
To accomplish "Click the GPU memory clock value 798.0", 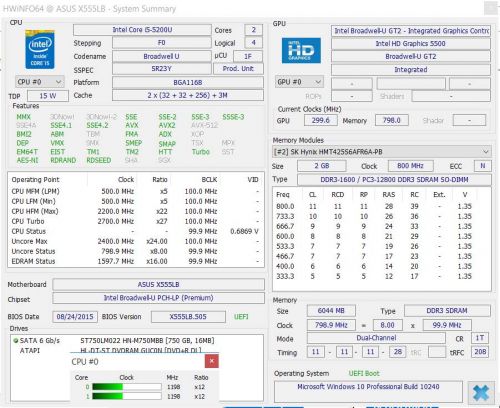I will [x=392, y=120].
